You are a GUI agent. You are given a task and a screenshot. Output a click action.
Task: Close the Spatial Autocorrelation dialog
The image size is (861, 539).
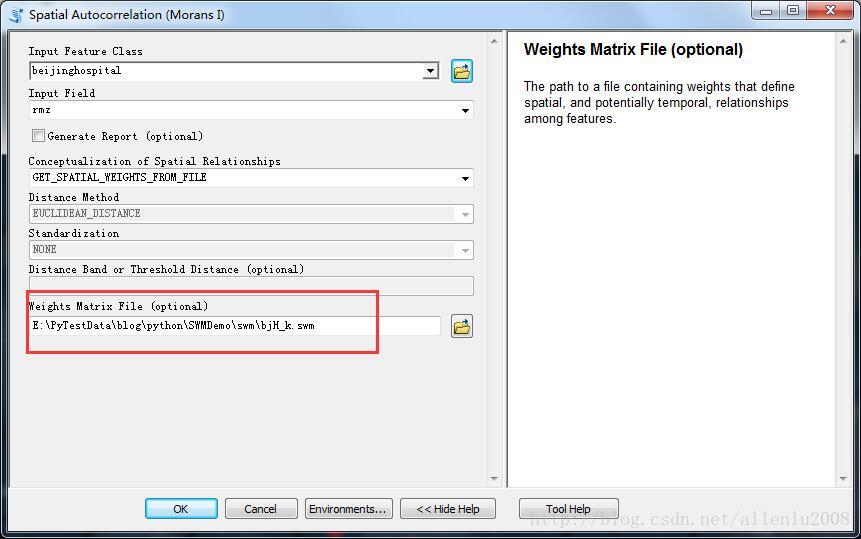tap(830, 10)
